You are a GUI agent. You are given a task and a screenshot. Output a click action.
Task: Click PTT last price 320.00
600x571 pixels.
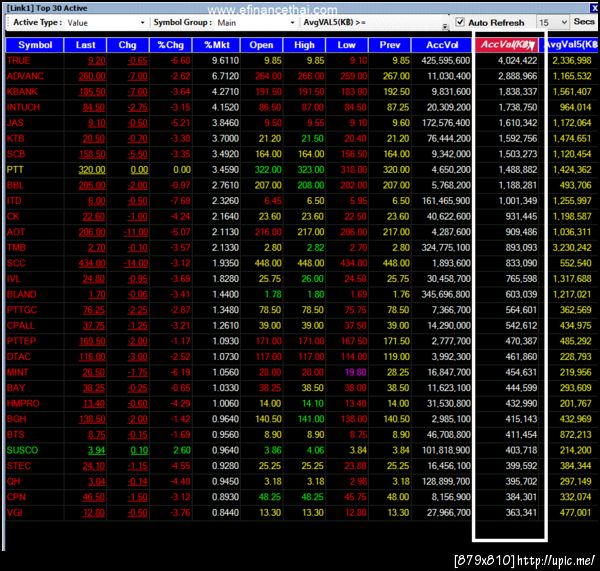click(92, 170)
